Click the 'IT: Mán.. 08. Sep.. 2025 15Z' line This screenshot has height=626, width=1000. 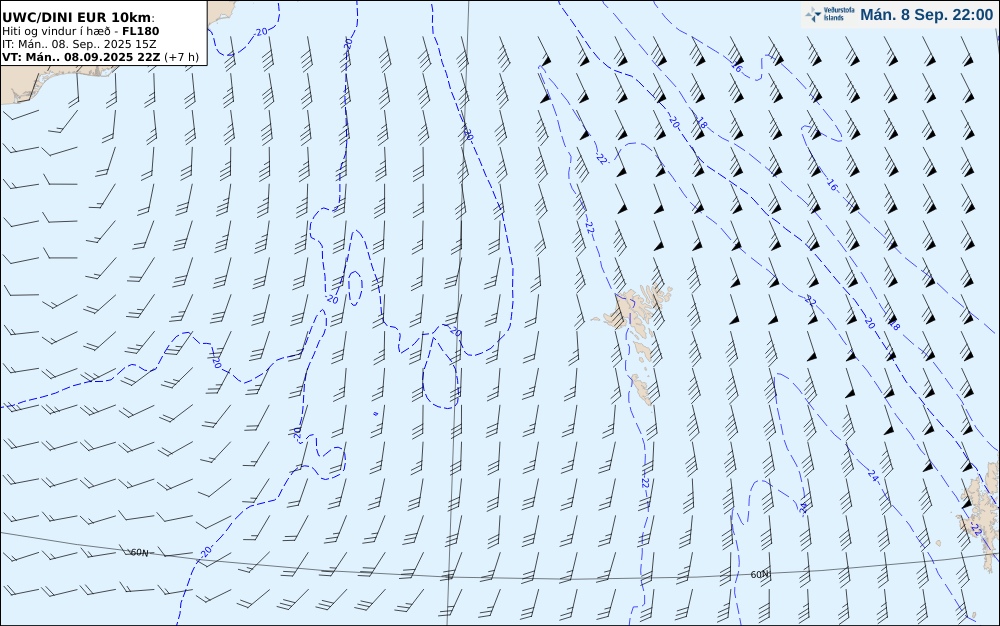(79, 44)
